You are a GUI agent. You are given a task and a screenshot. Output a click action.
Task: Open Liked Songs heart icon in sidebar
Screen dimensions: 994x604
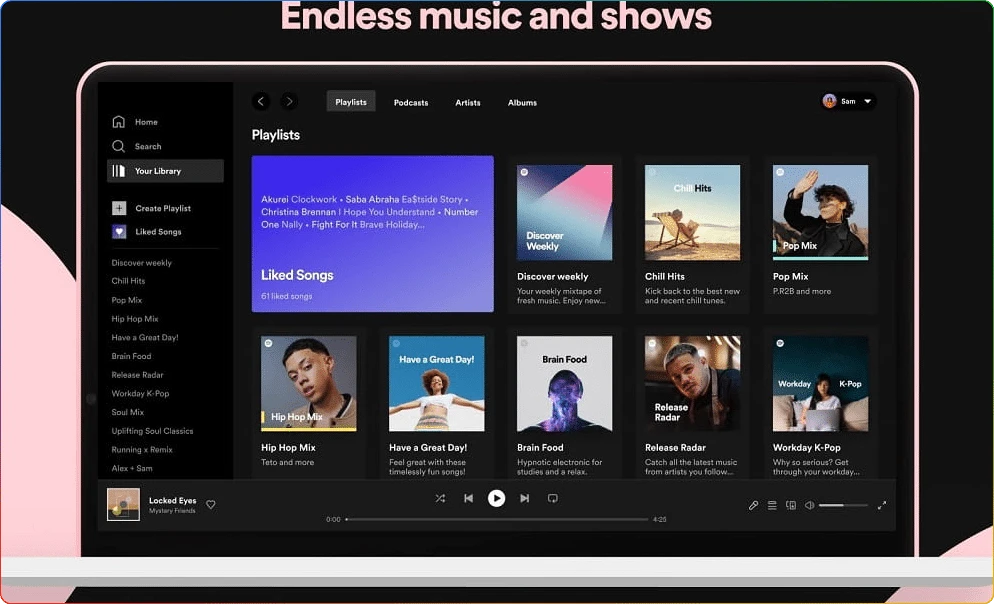pyautogui.click(x=119, y=232)
